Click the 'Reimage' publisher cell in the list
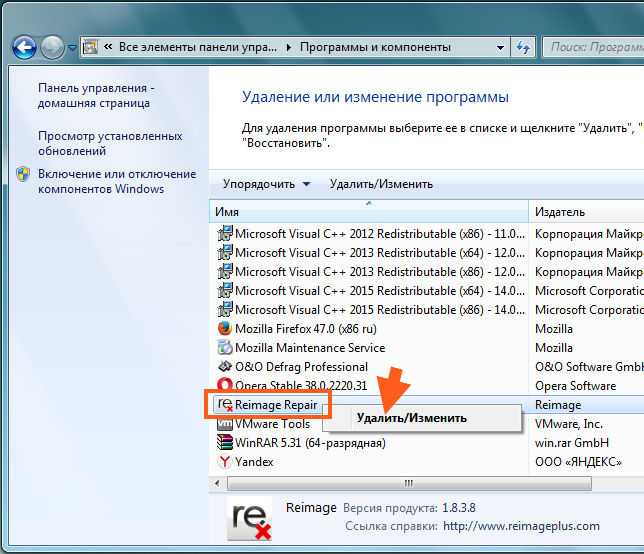 pos(558,405)
